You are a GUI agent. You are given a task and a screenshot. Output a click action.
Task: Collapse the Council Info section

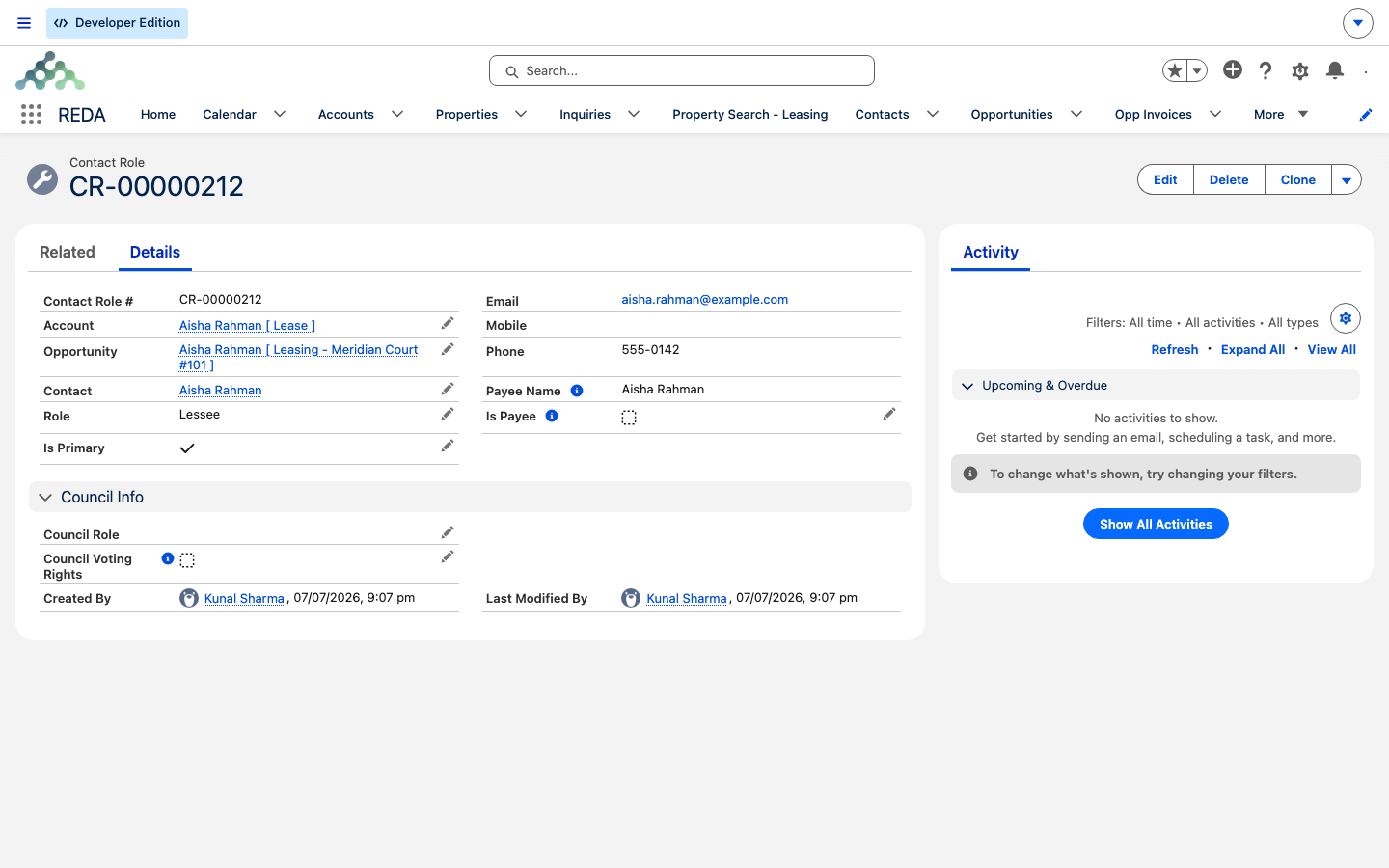coord(45,498)
